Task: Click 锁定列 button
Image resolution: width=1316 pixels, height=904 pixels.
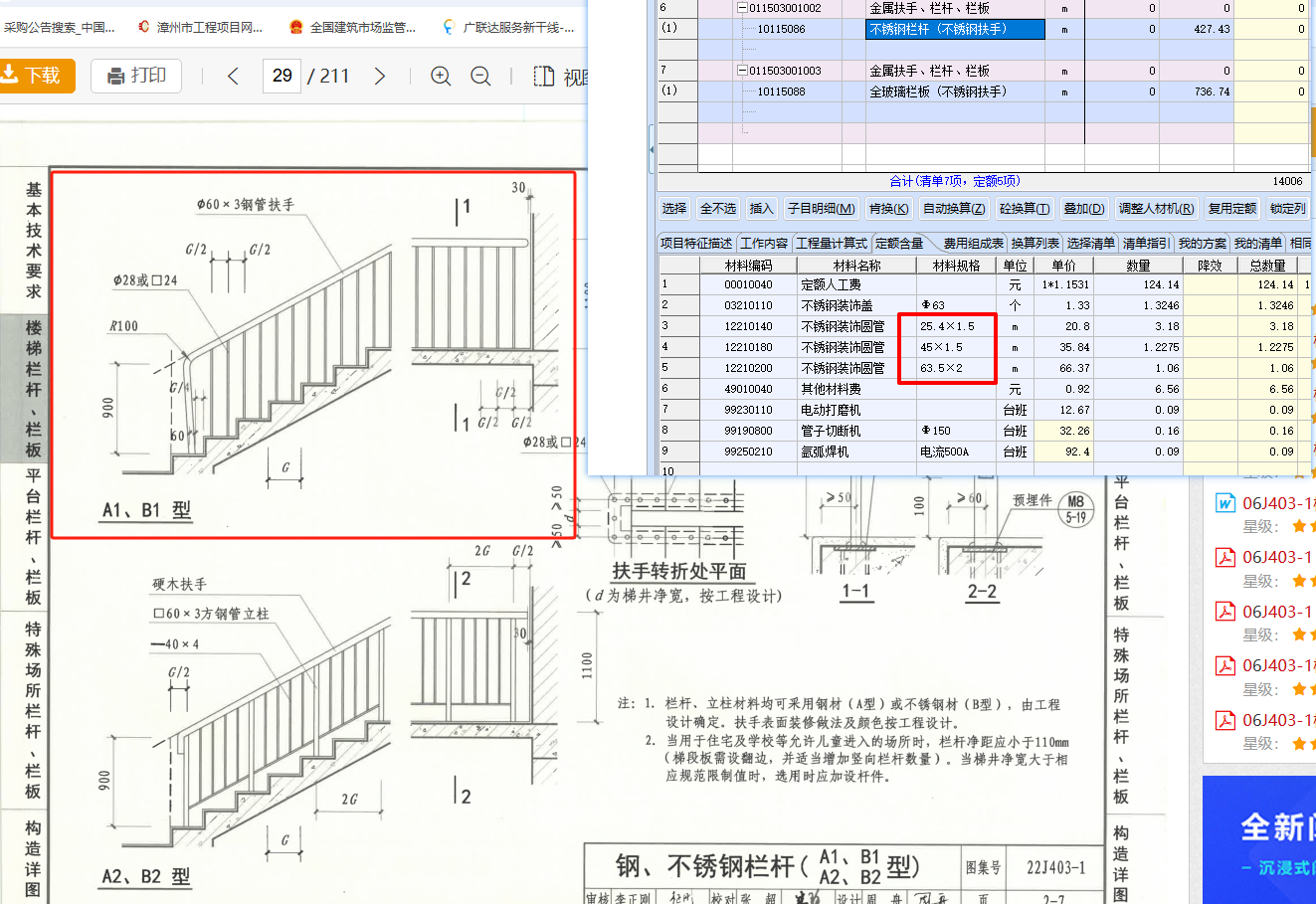Action: (1287, 208)
